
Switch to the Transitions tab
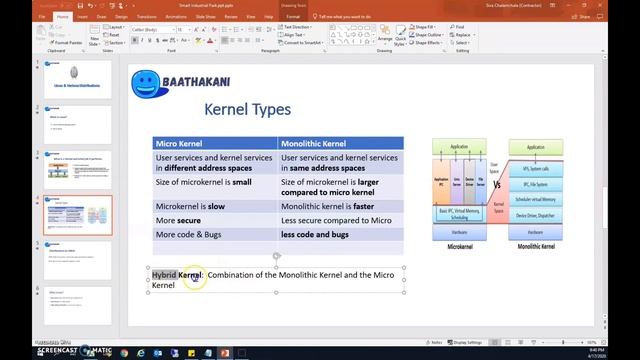tap(147, 17)
